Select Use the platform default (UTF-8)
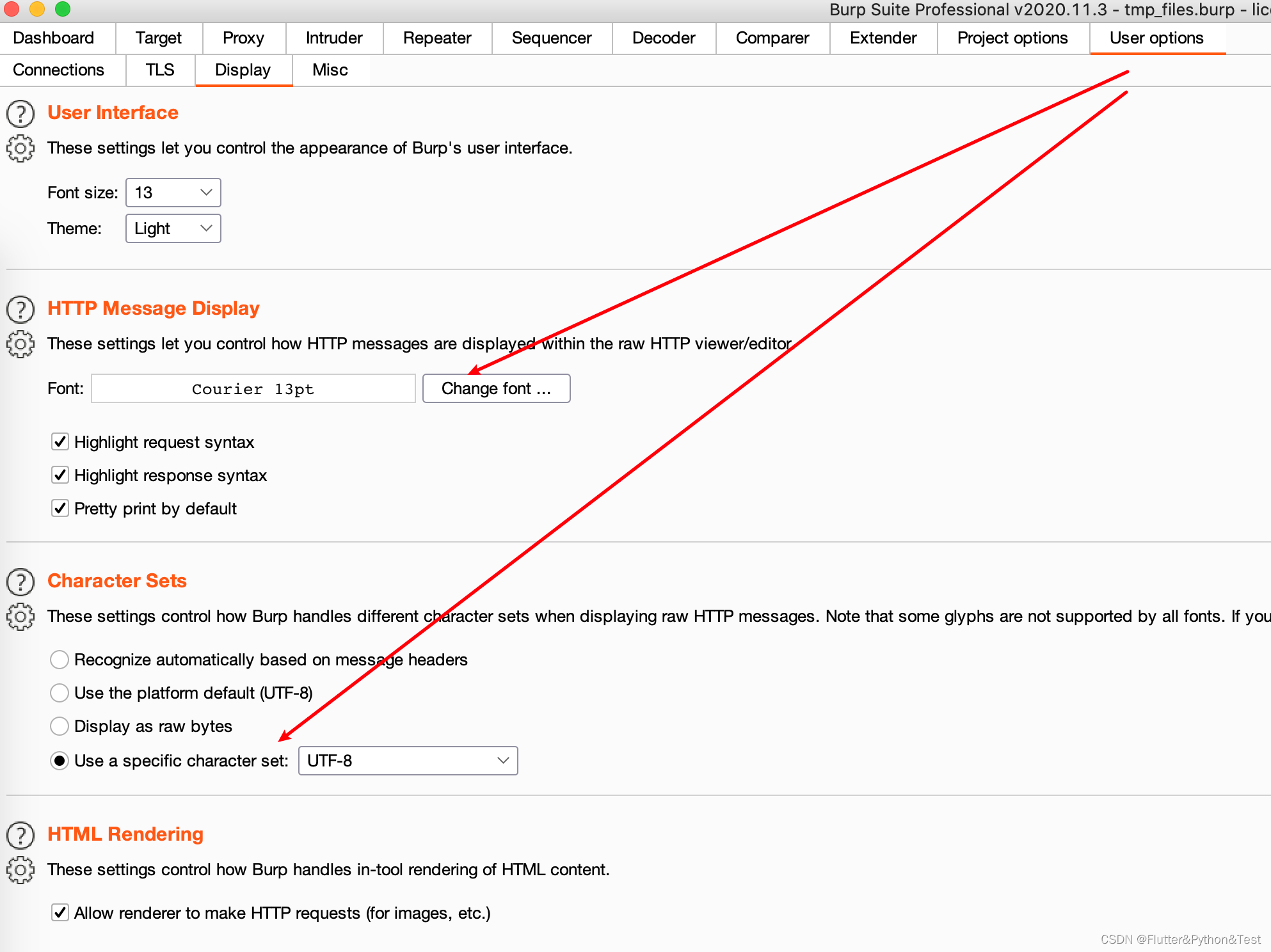1271x952 pixels. click(60, 693)
